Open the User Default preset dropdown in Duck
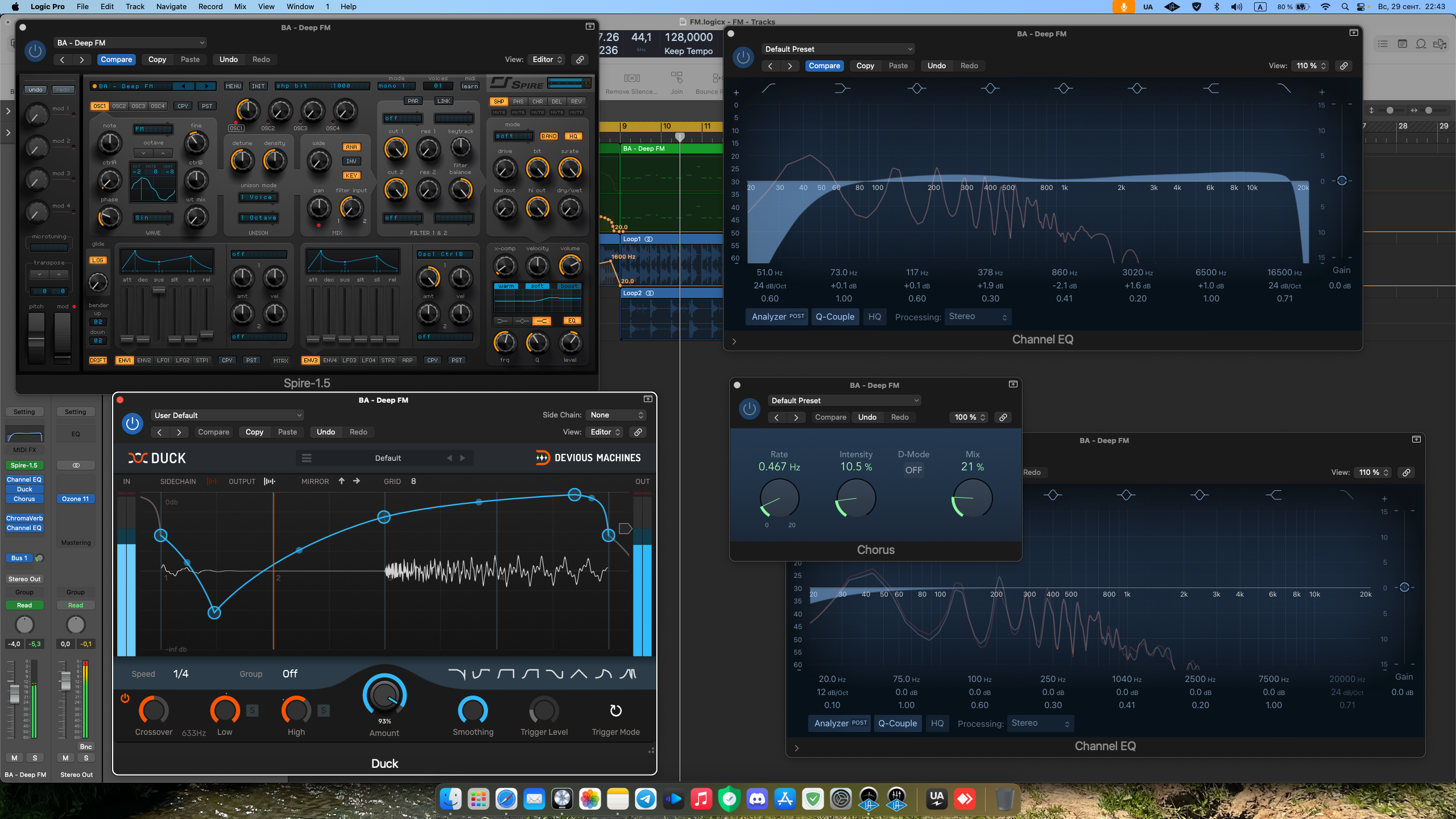The width and height of the screenshot is (1456, 819). click(x=227, y=415)
